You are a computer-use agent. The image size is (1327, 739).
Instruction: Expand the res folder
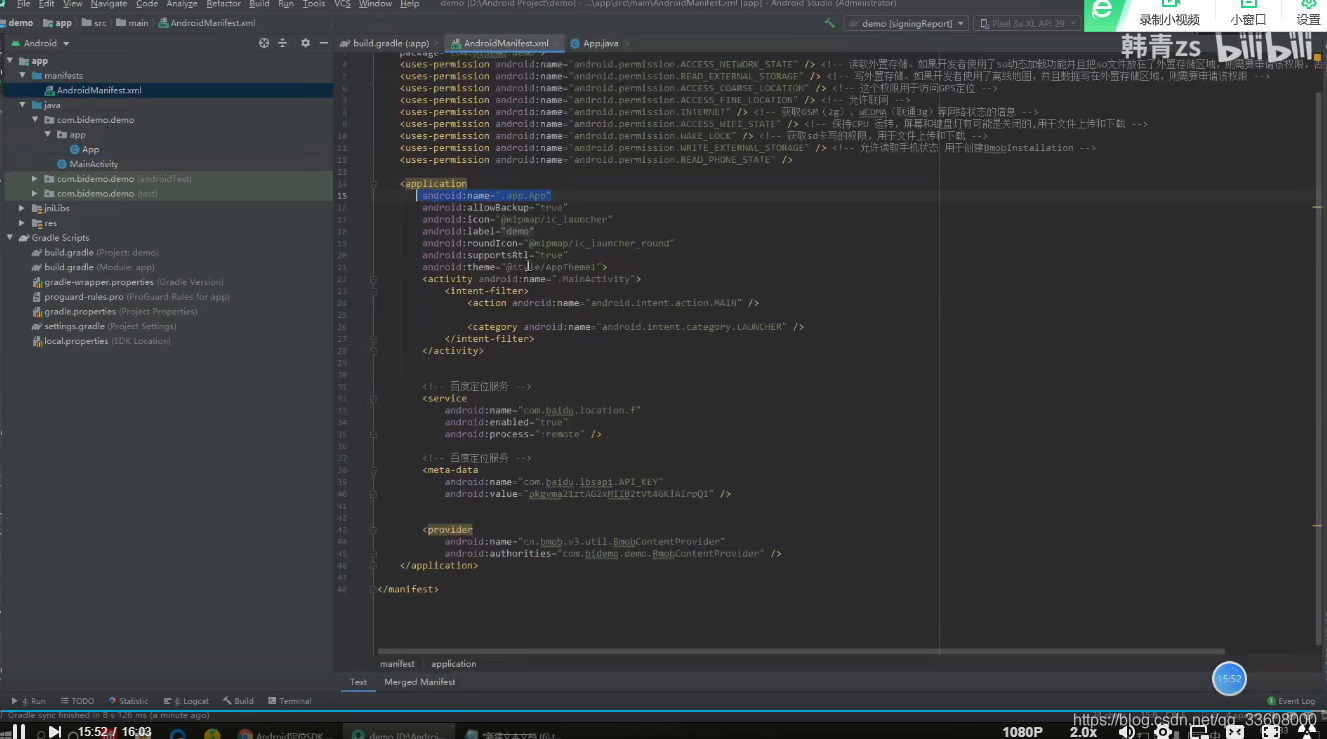tap(22, 223)
